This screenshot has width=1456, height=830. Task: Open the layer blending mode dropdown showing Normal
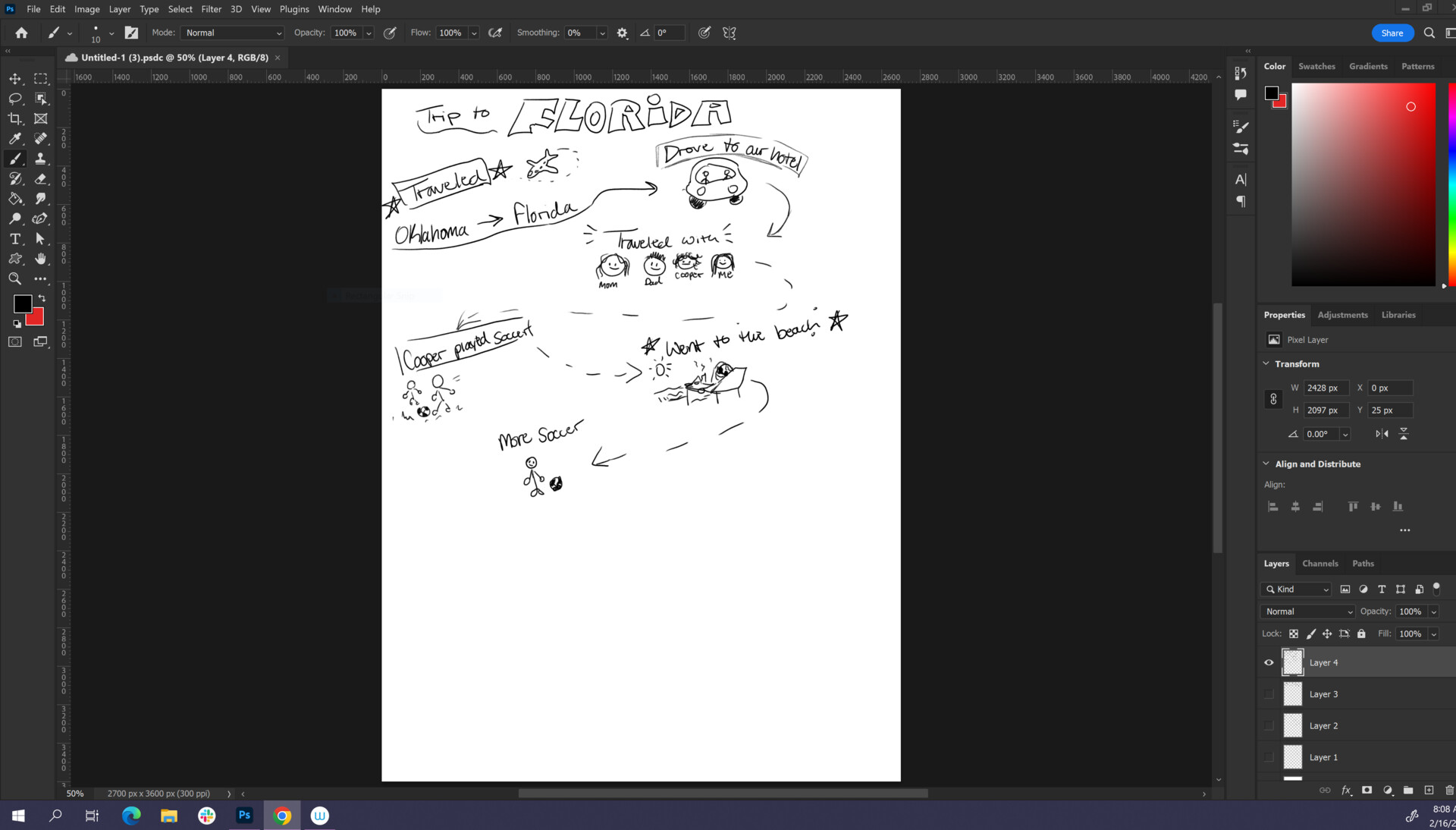(1306, 611)
